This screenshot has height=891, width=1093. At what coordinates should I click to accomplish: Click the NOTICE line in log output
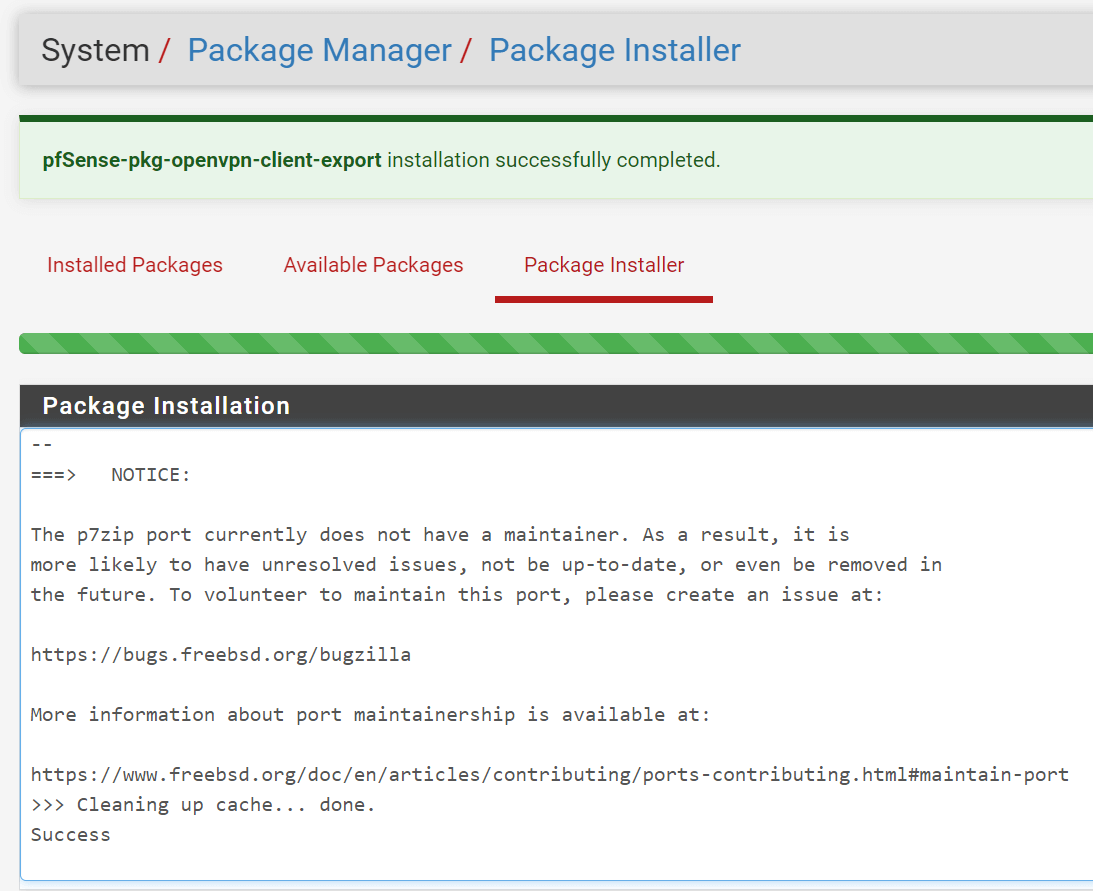[x=107, y=474]
